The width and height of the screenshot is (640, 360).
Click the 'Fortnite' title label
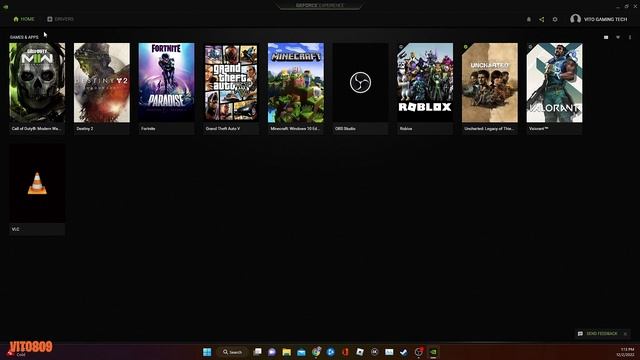(x=148, y=129)
